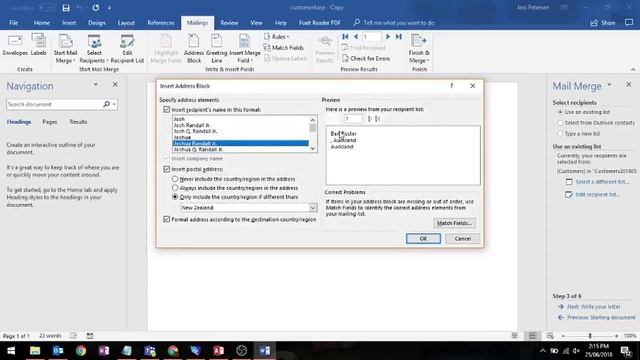Click Previous: Starting document link

tap(601, 317)
